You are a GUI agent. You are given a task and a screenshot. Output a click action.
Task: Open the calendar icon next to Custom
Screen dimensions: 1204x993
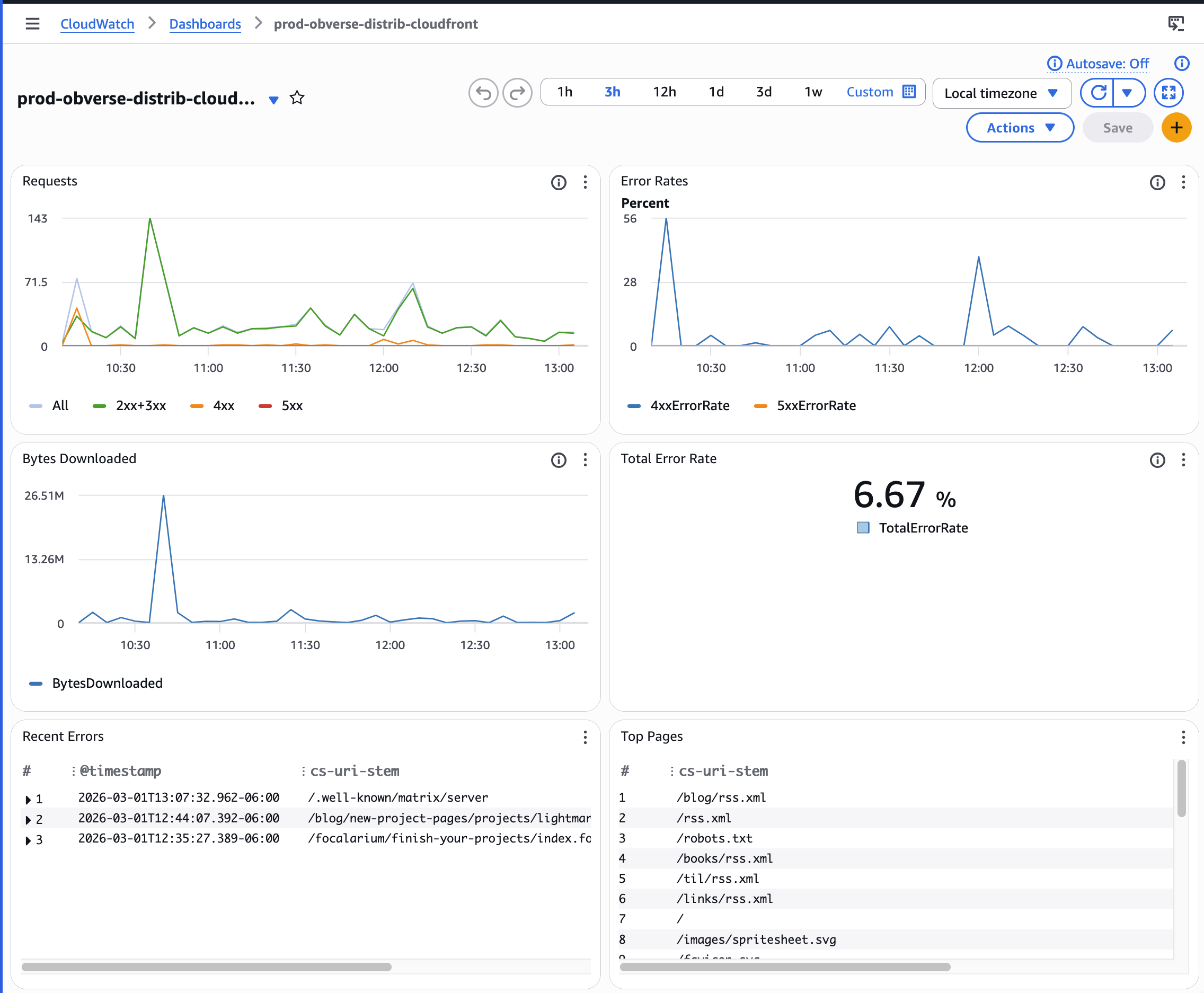(x=908, y=92)
